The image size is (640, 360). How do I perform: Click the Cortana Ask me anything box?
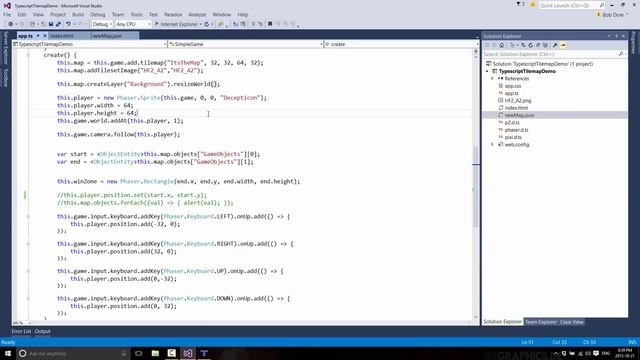73,353
